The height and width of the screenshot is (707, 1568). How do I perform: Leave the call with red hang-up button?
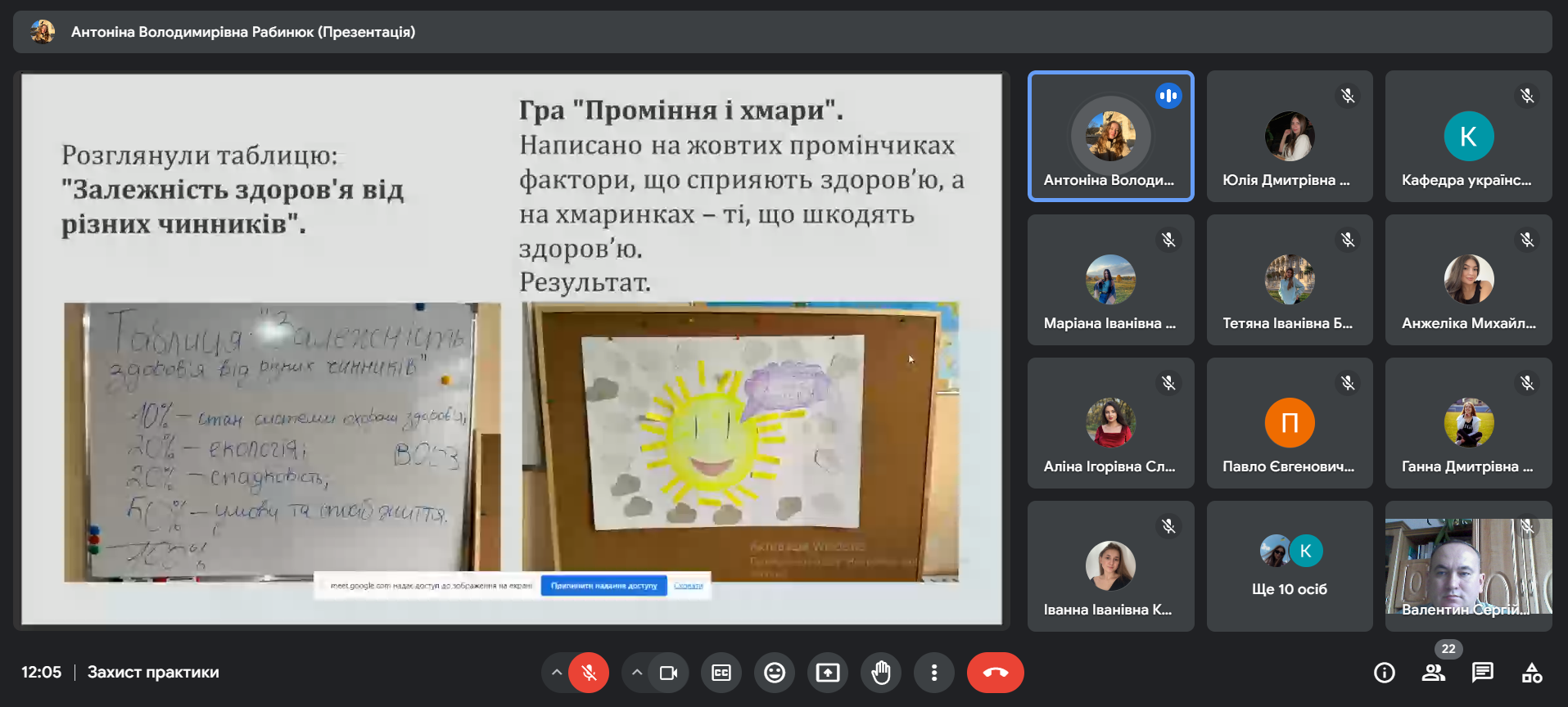tap(996, 673)
